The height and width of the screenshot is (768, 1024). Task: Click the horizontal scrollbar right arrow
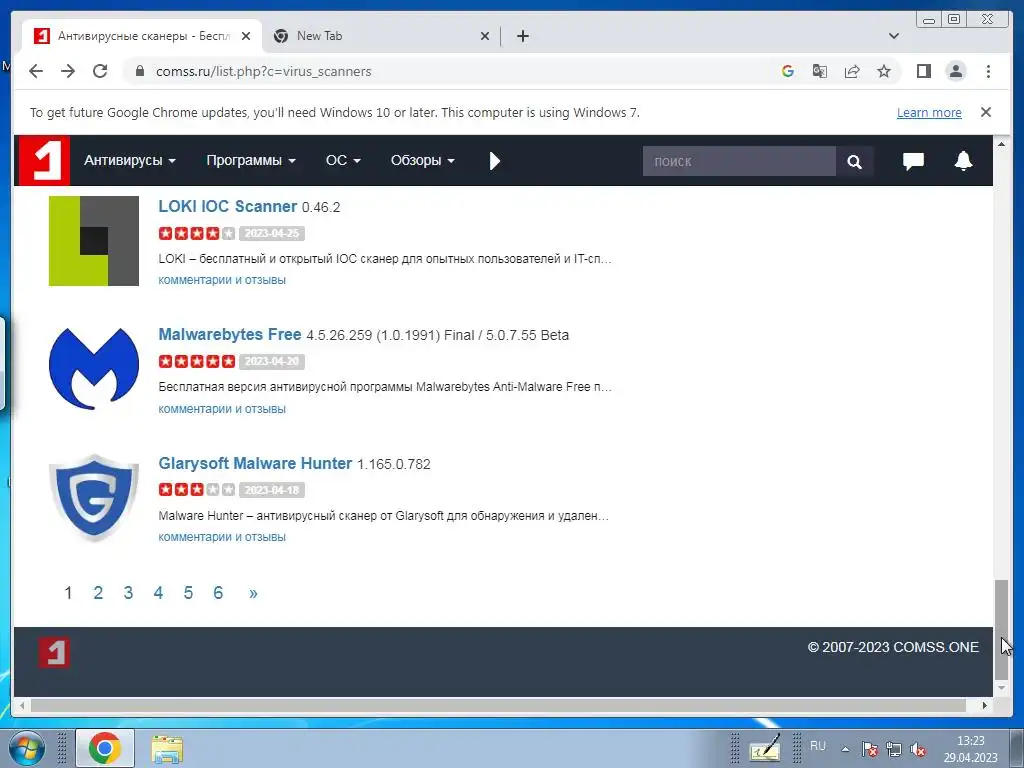click(x=985, y=705)
